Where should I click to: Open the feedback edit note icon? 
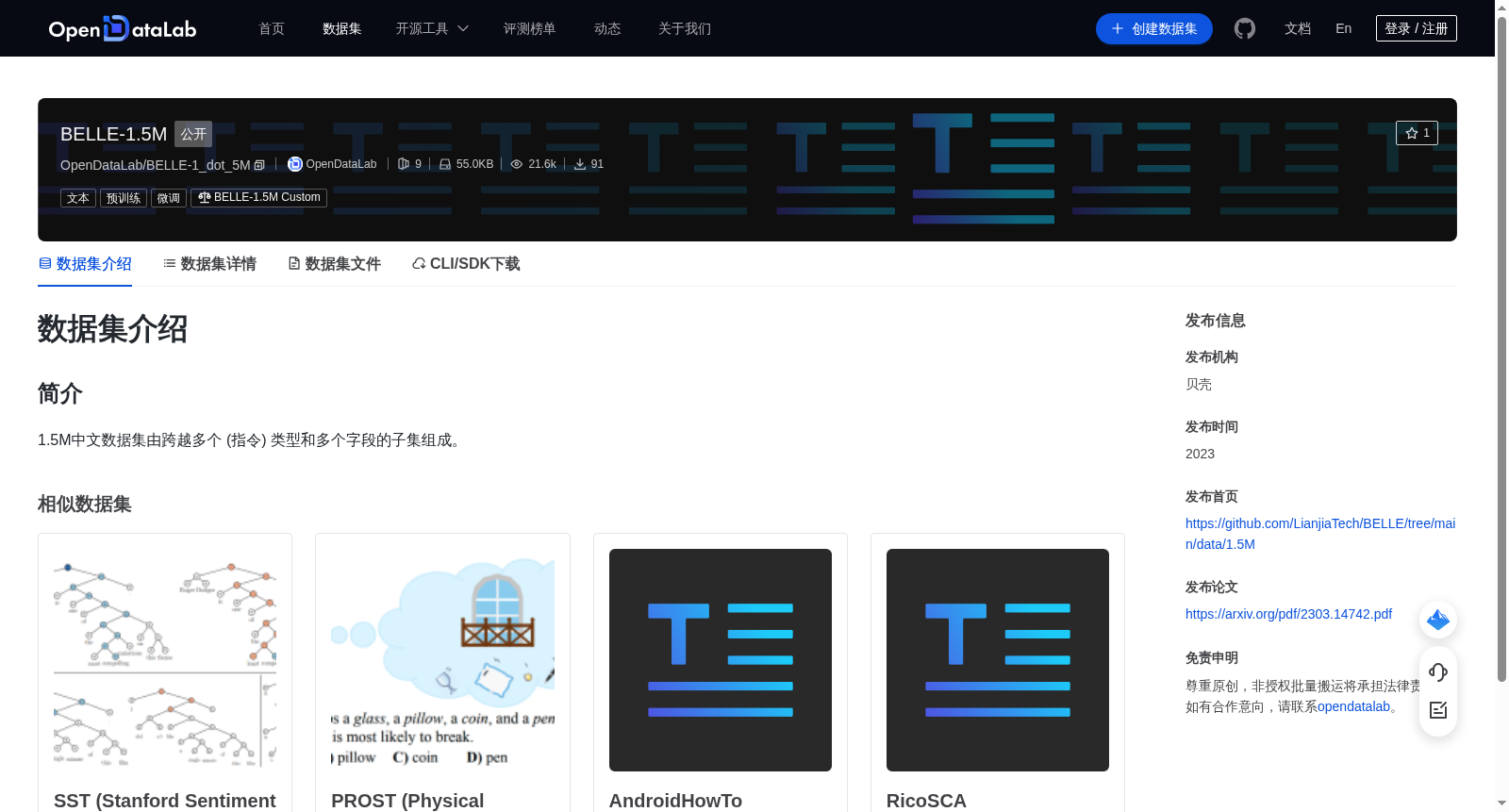[1438, 710]
